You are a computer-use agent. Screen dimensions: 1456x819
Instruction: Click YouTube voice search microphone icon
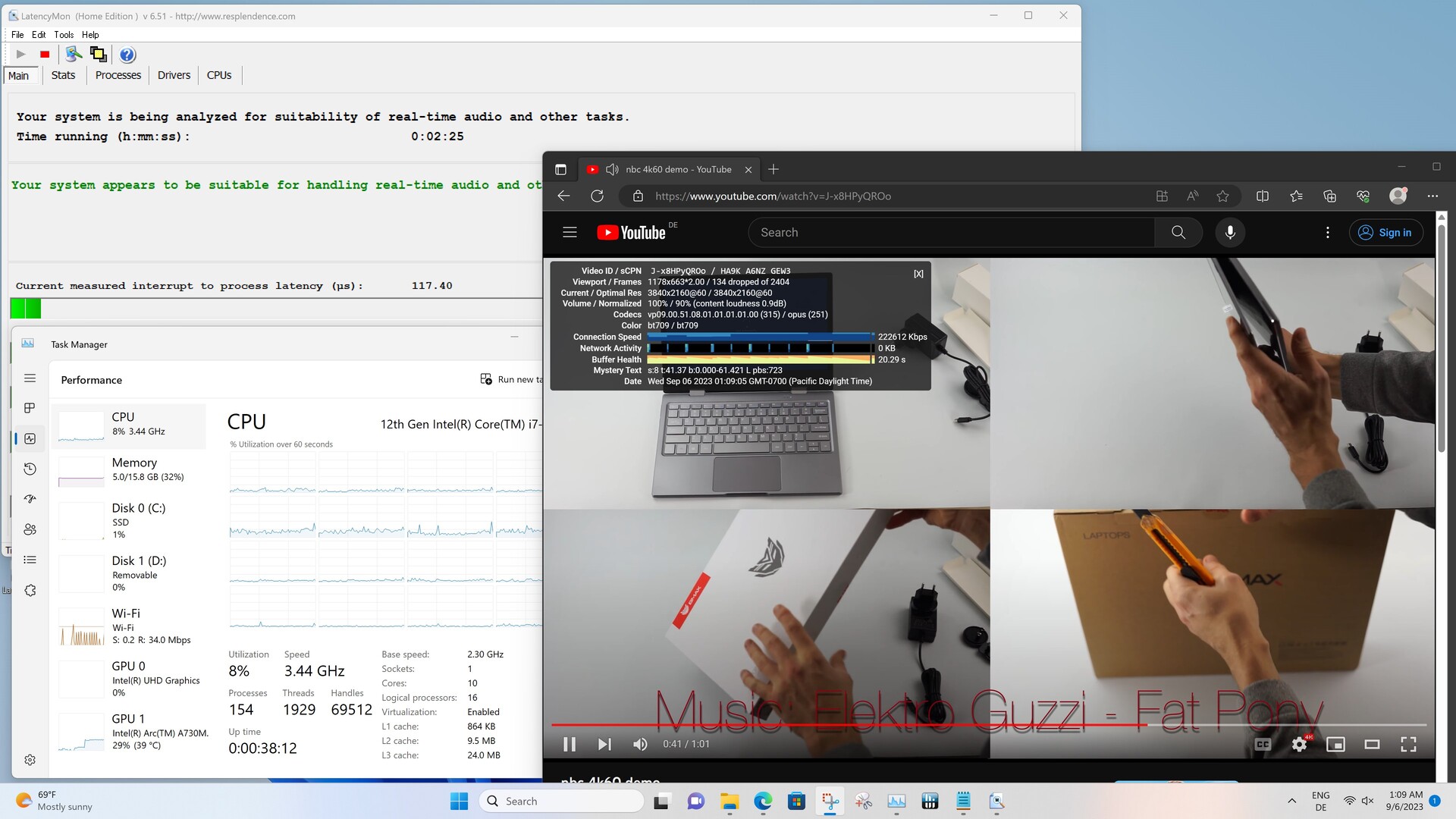[1230, 233]
